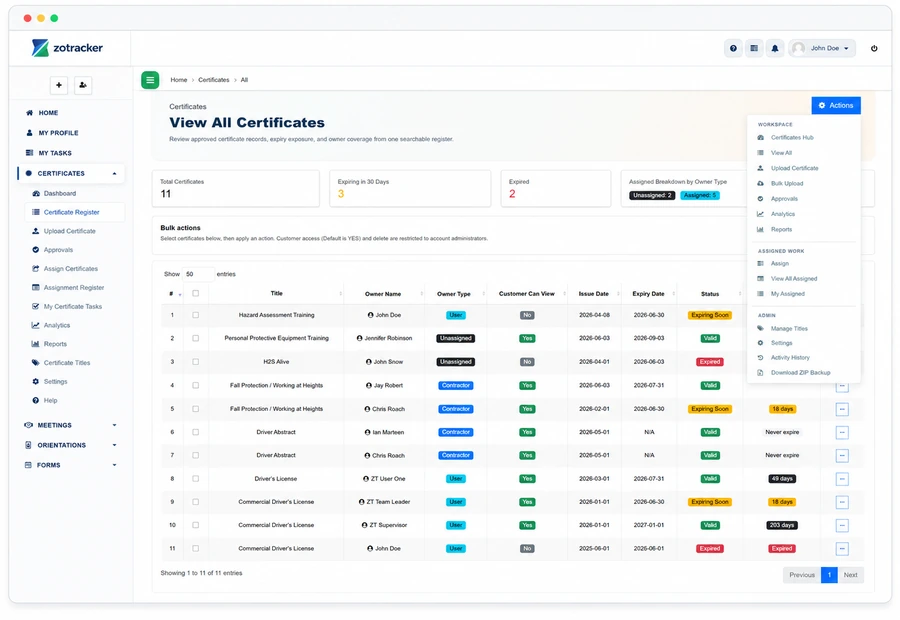The width and height of the screenshot is (900, 620).
Task: Click the power logout icon
Action: 874,48
